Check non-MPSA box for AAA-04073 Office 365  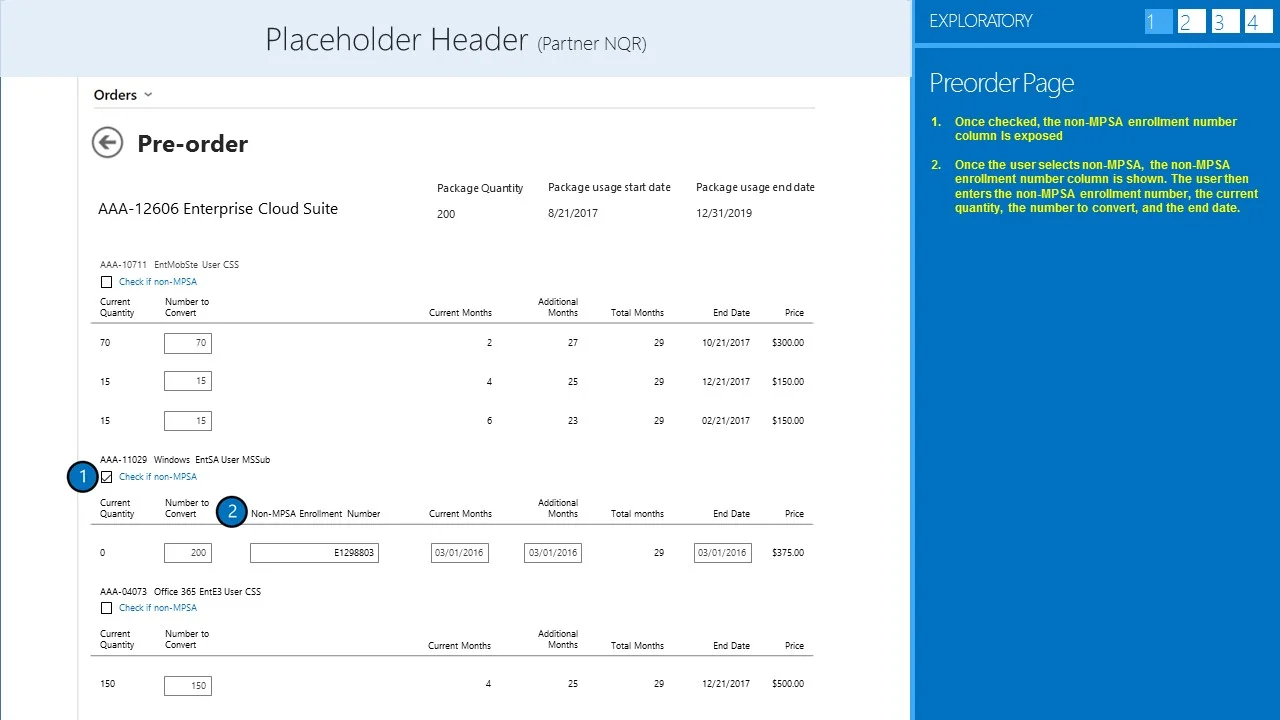(x=106, y=608)
